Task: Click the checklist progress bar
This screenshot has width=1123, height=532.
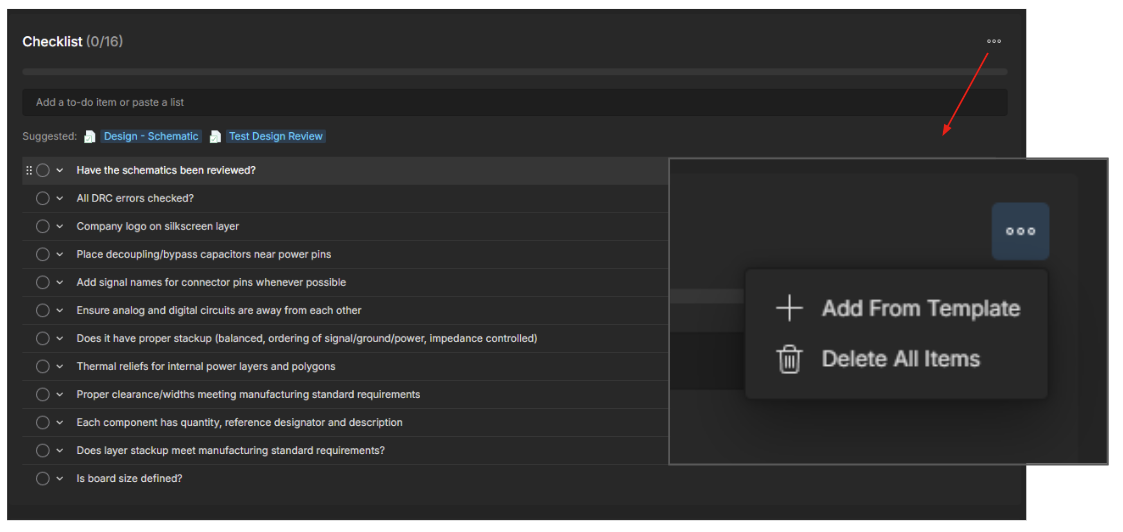Action: pyautogui.click(x=514, y=72)
